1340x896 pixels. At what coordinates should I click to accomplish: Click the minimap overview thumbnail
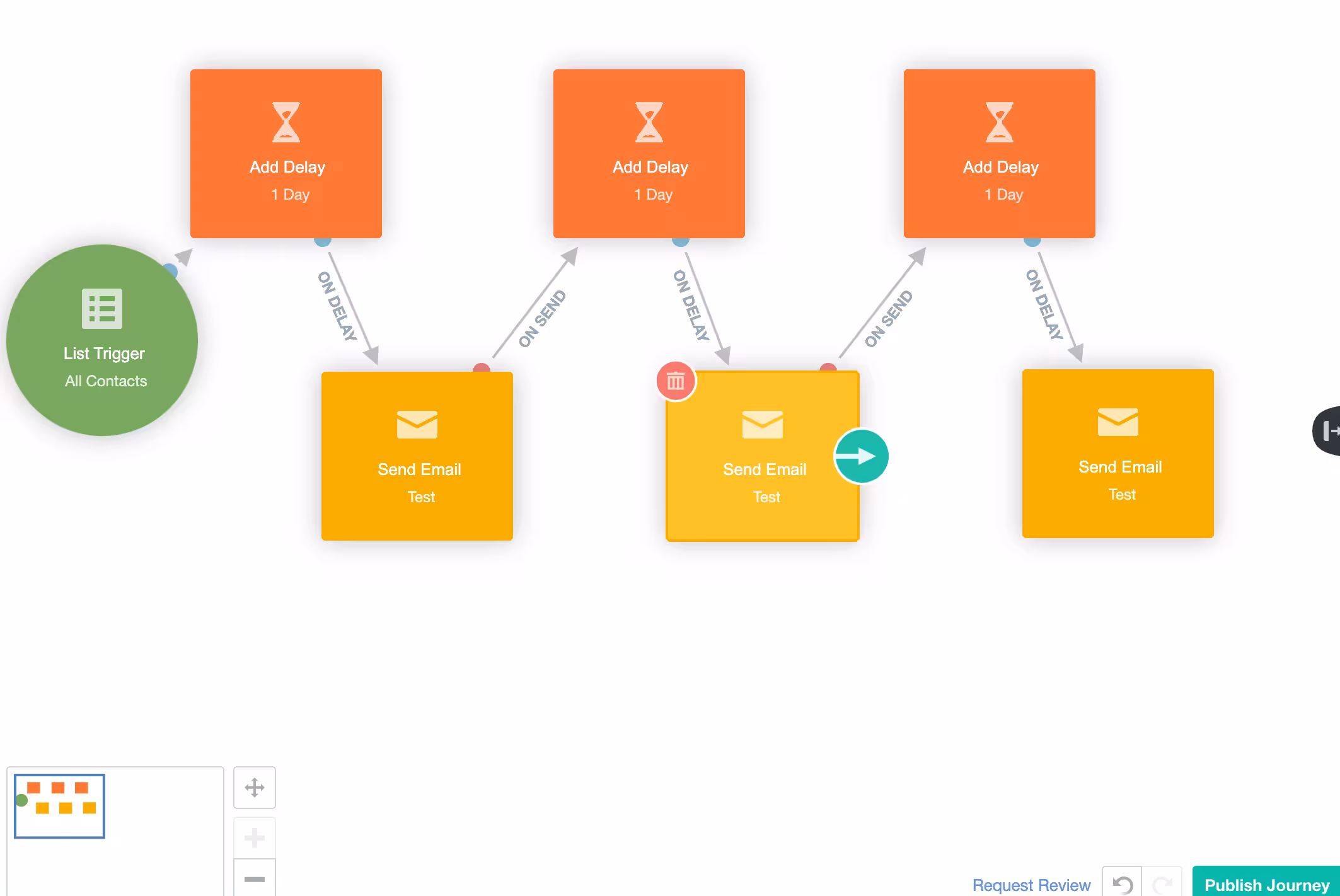[60, 806]
